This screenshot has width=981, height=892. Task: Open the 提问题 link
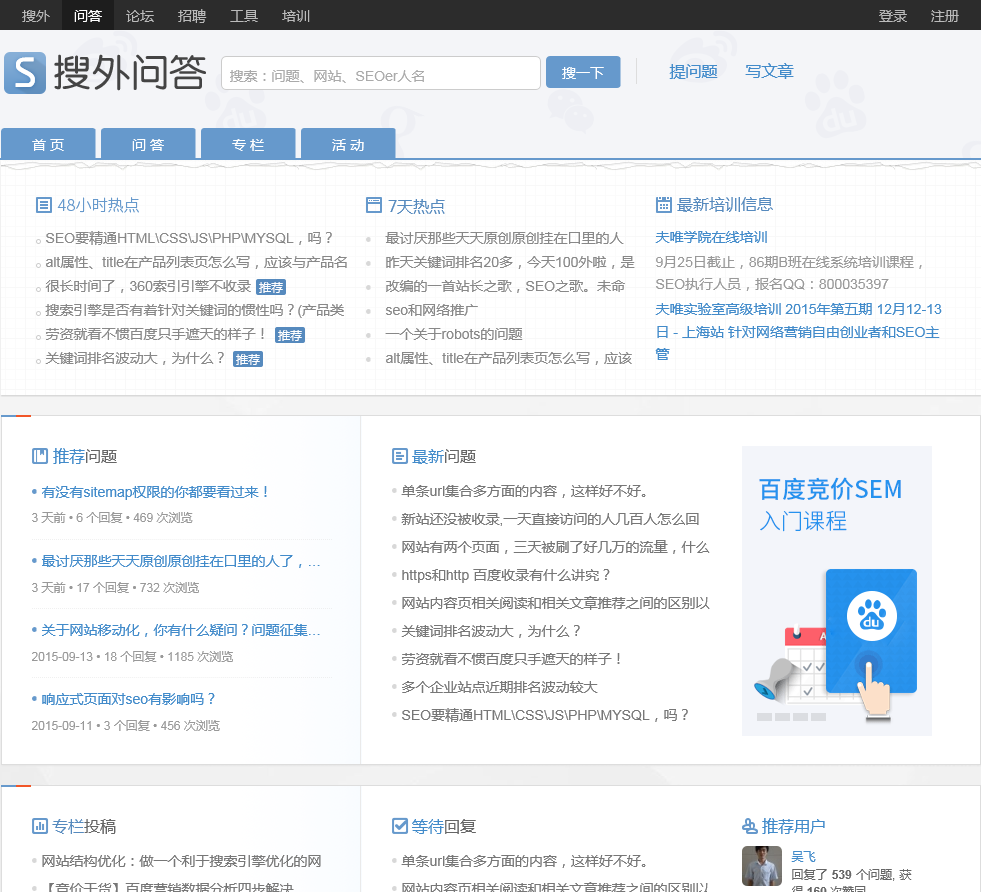point(693,71)
